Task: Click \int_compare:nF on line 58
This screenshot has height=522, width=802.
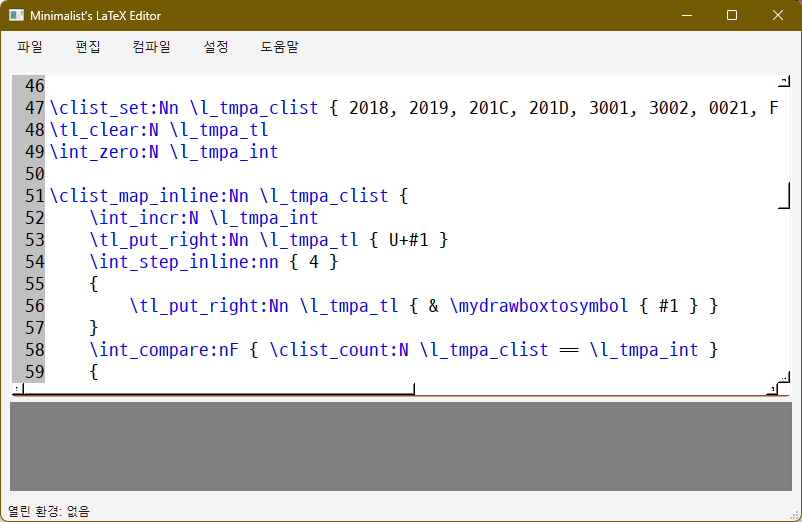Action: pyautogui.click(x=164, y=350)
